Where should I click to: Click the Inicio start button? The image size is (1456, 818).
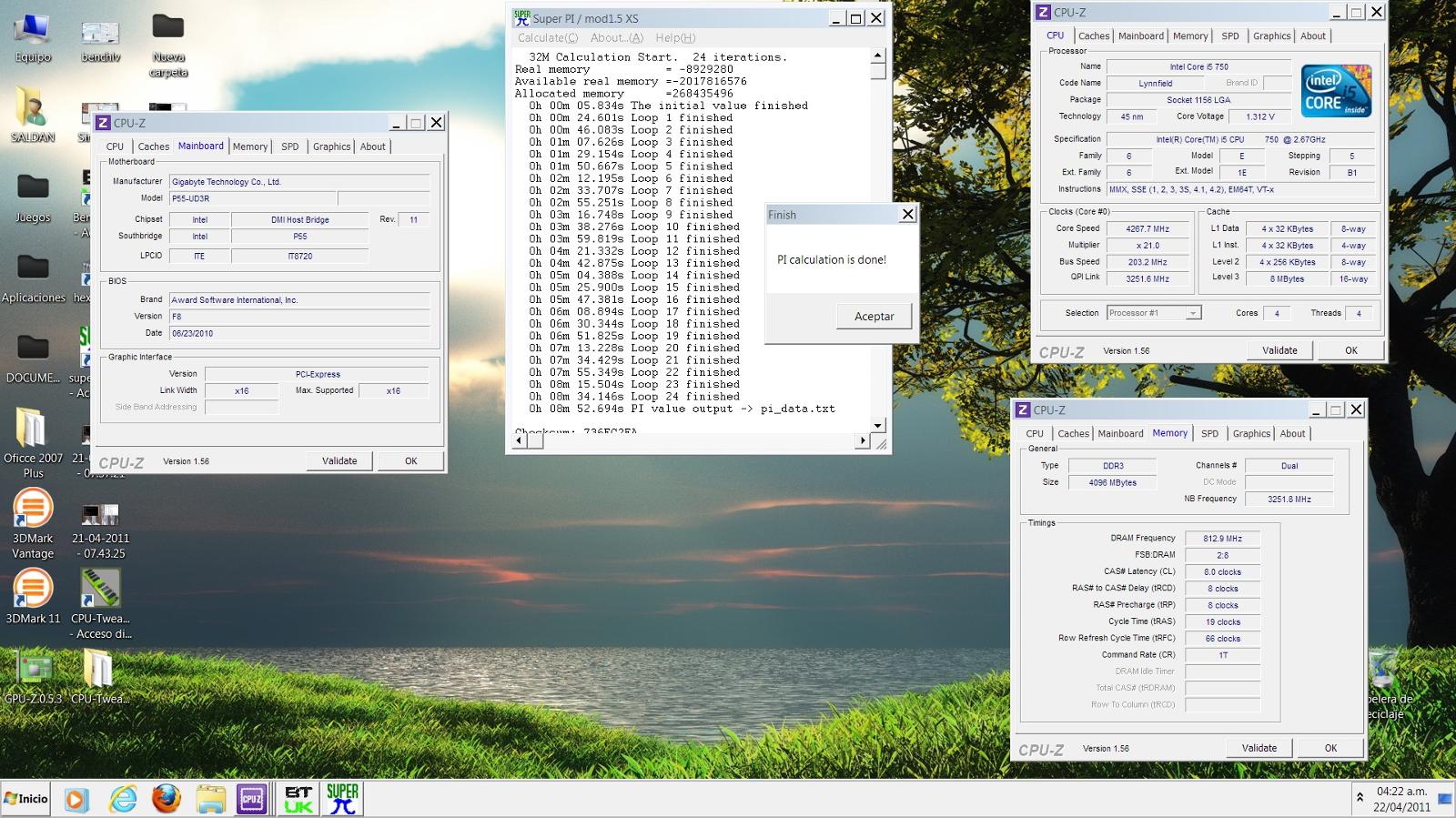(x=26, y=799)
